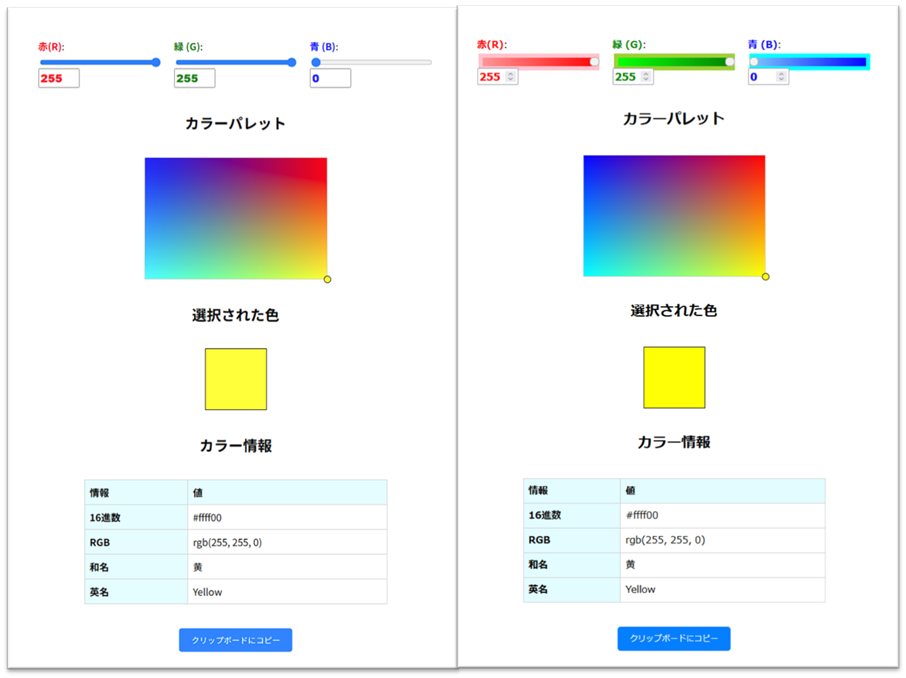This screenshot has width=906, height=678.
Task: Click the left panel green (G) slider handle
Action: [x=292, y=62]
